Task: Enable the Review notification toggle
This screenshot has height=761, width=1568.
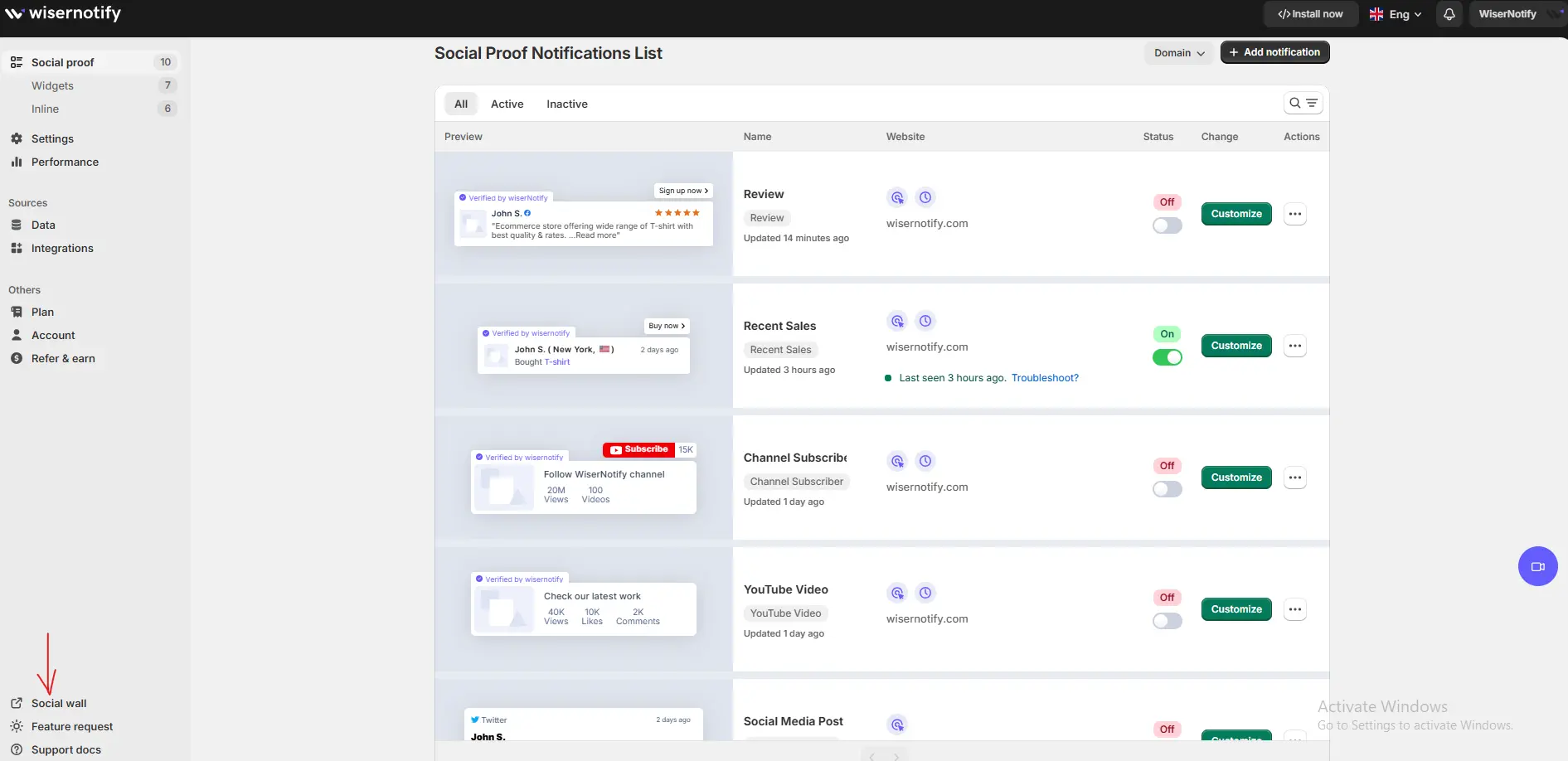Action: point(1167,225)
